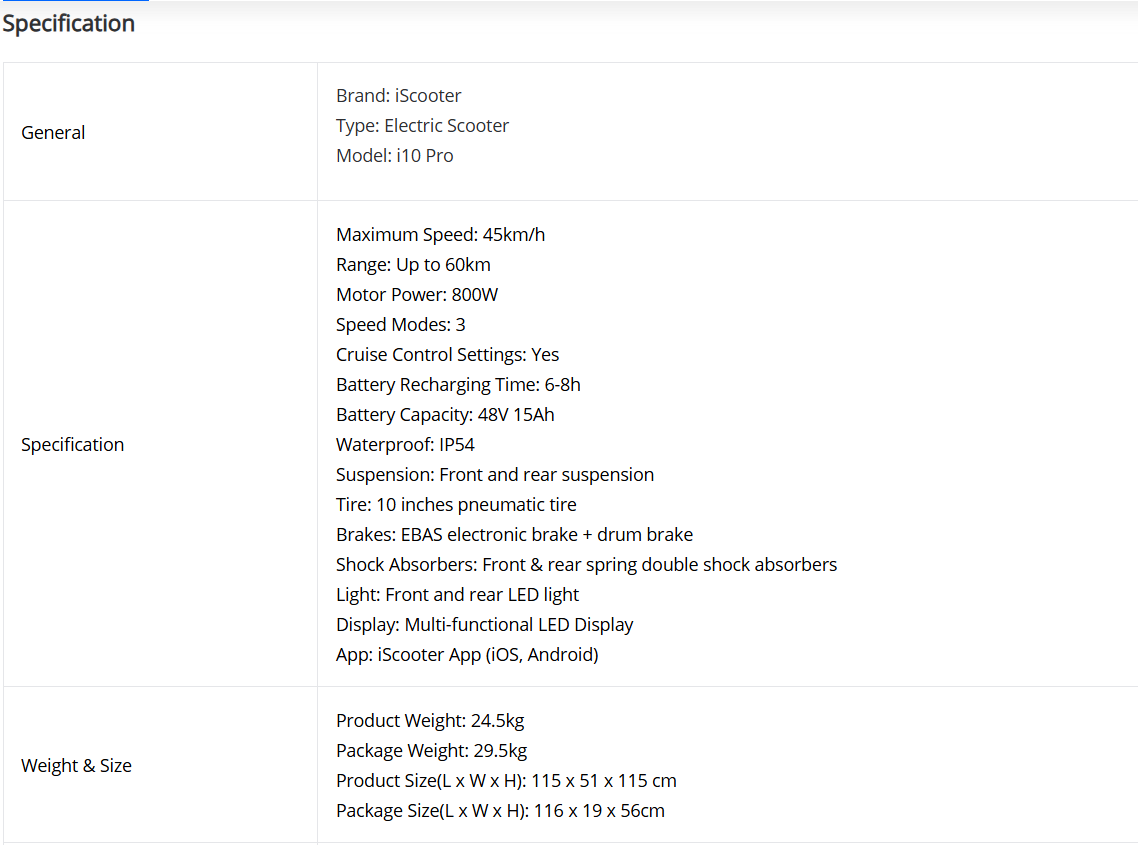
Task: Click the 'Type: Electric Scooter' line
Action: point(422,126)
